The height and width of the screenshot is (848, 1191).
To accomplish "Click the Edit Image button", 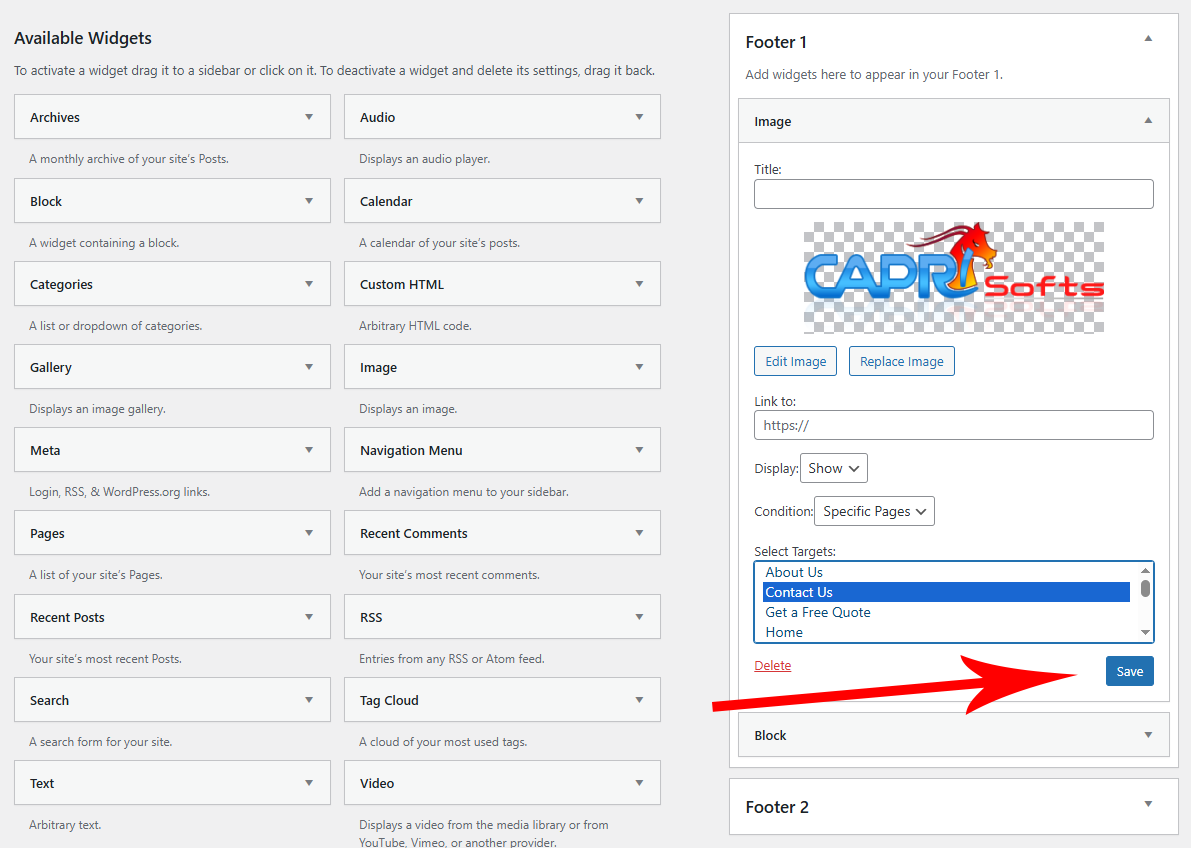I will (795, 361).
